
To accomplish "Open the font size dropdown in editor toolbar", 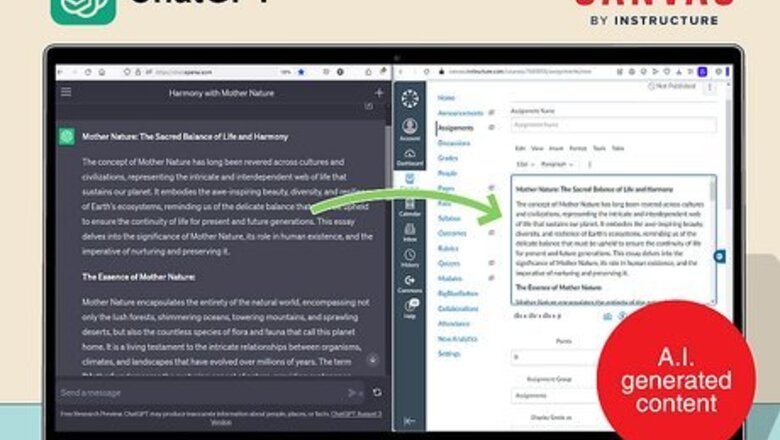I will [x=525, y=164].
